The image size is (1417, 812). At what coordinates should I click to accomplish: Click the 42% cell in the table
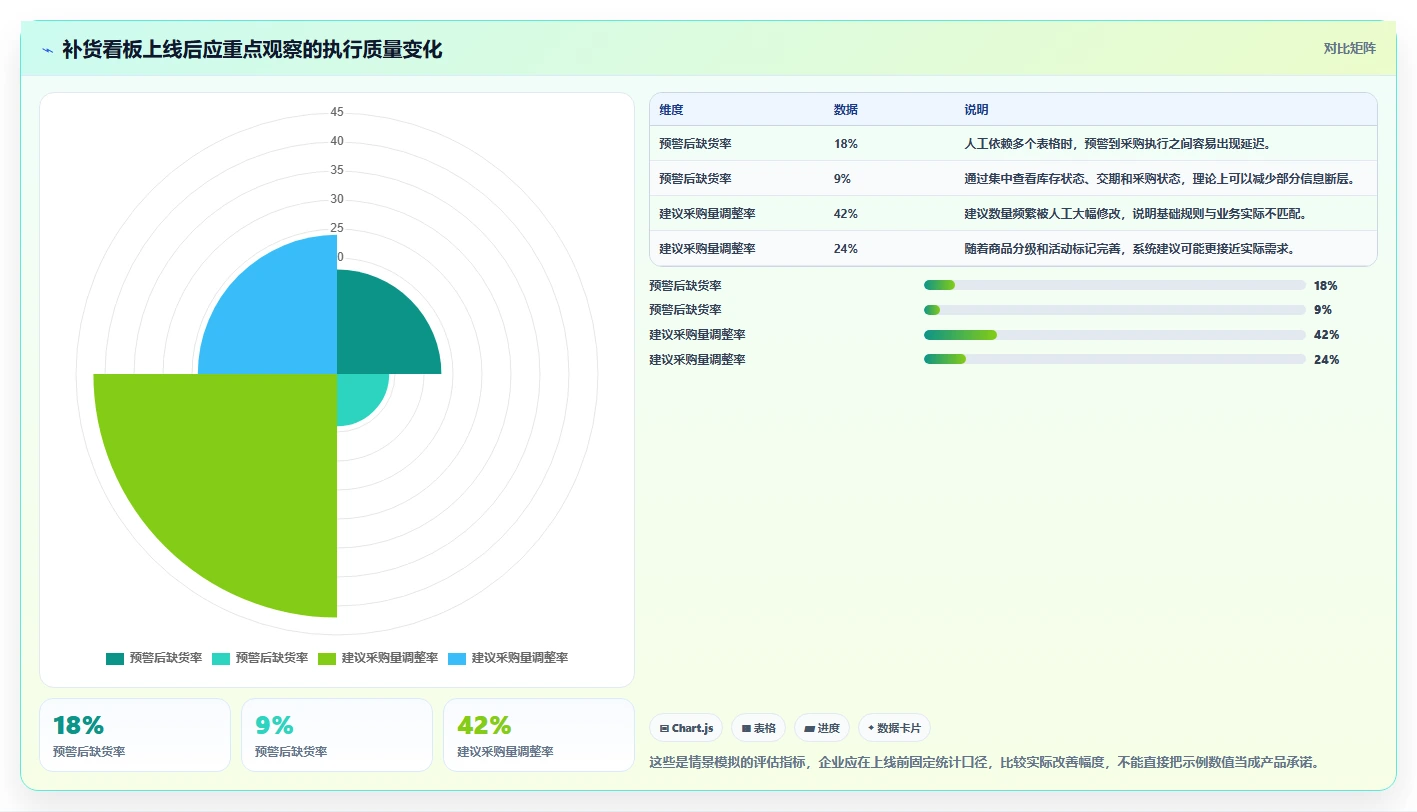click(845, 214)
